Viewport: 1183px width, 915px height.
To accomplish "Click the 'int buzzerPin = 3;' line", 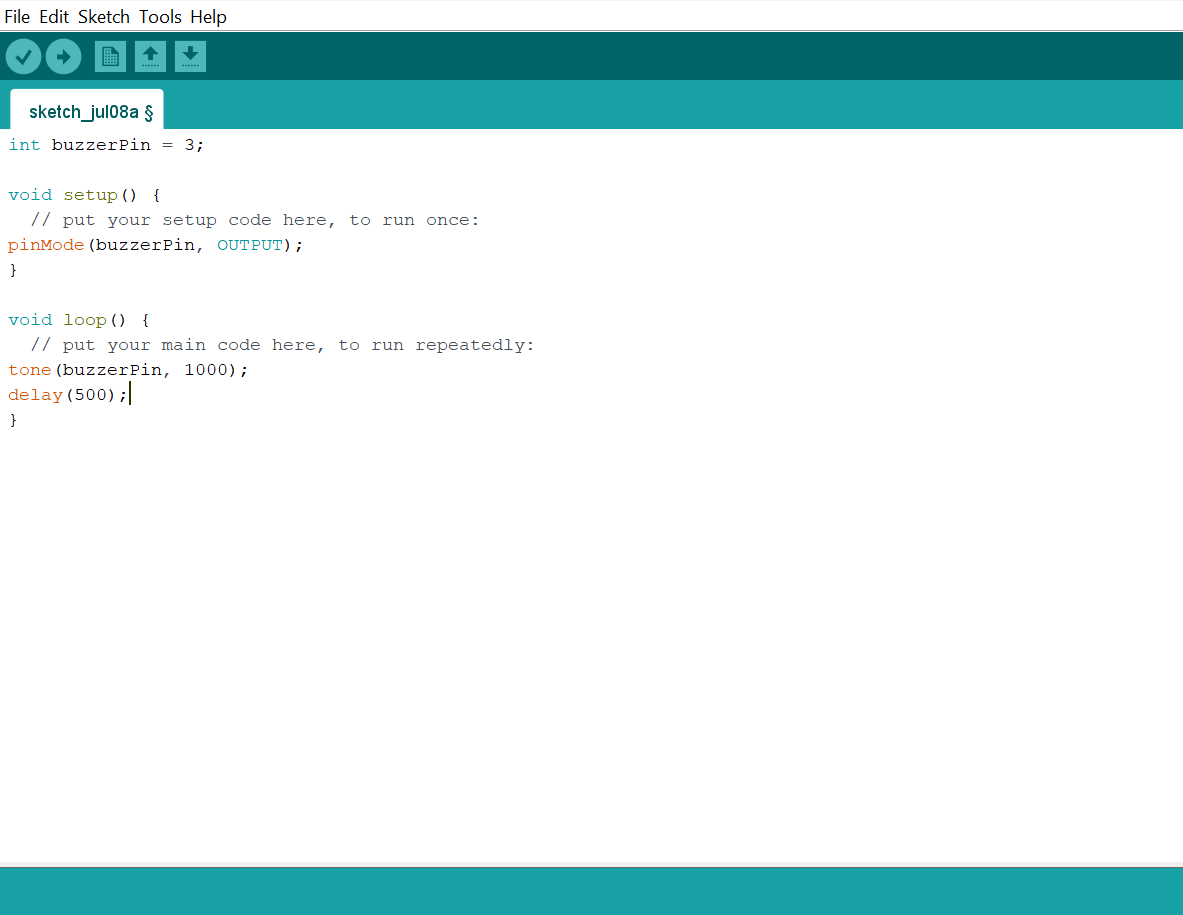I will click(x=106, y=145).
